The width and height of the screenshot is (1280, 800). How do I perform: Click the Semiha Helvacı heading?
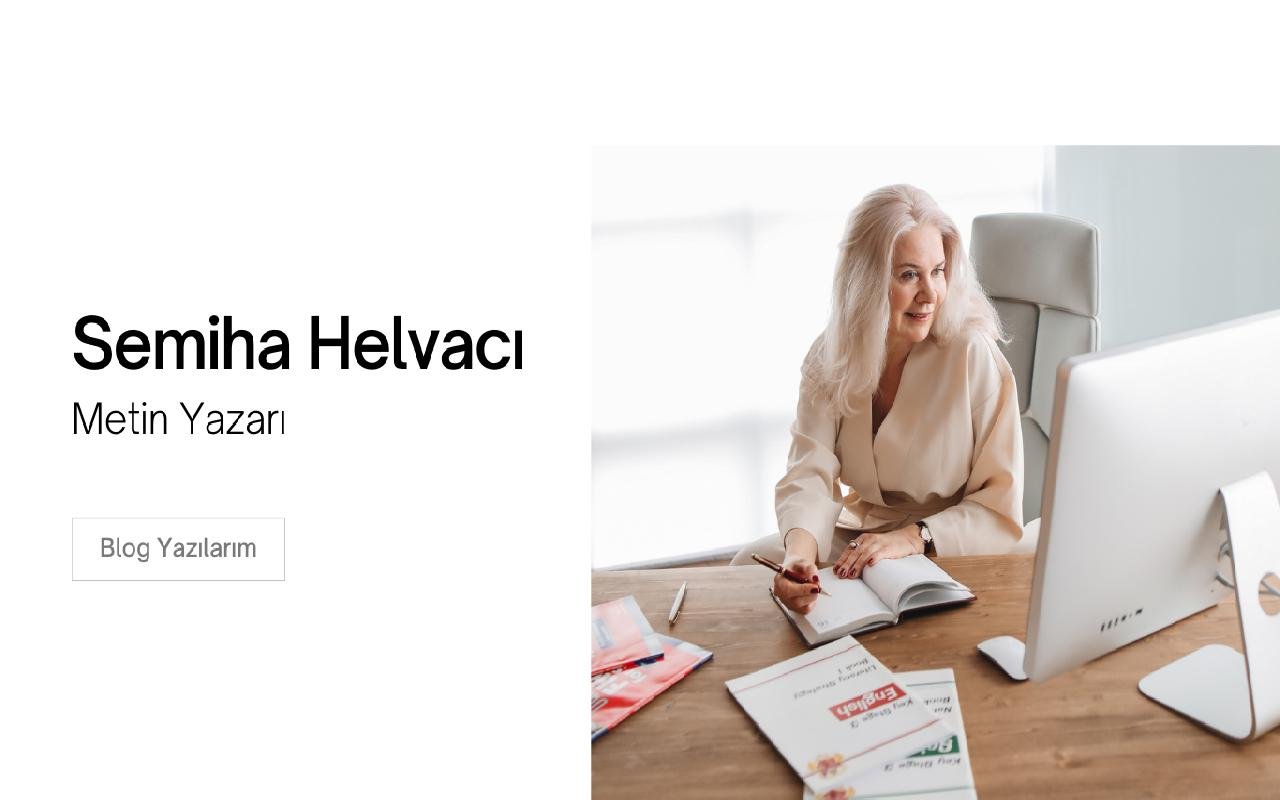(x=298, y=343)
